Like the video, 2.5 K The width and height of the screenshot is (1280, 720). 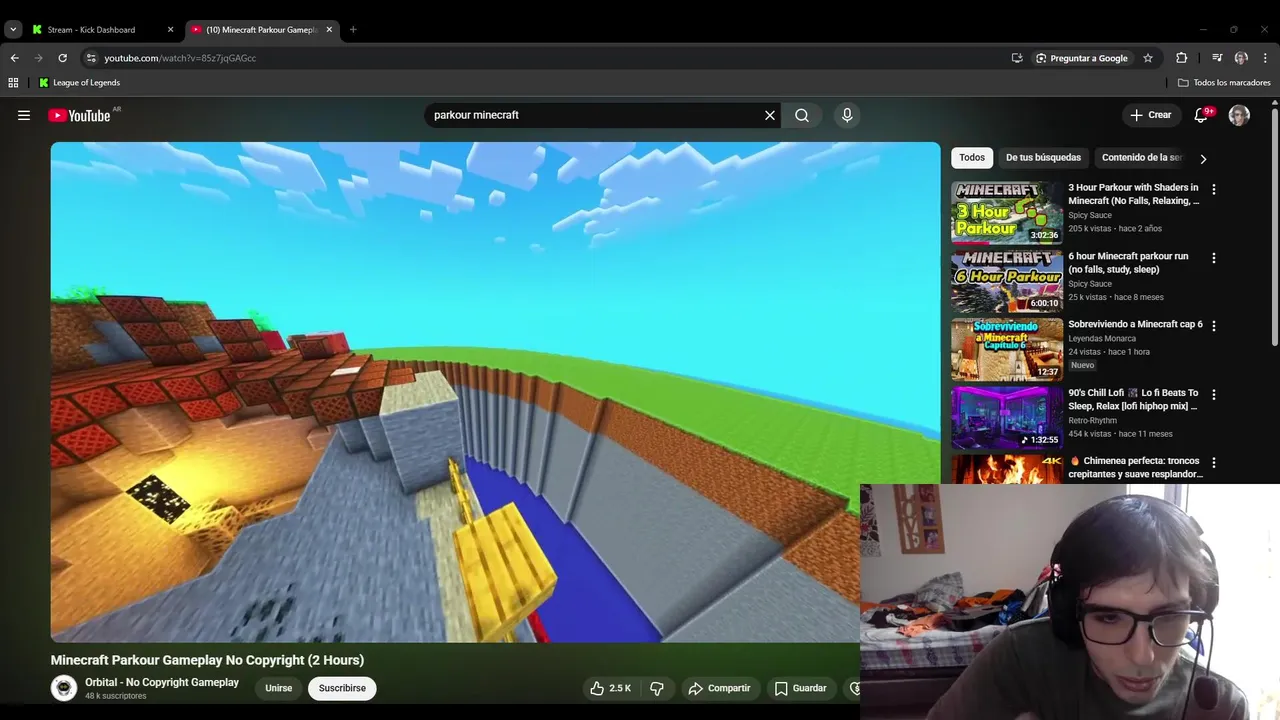[x=610, y=688]
